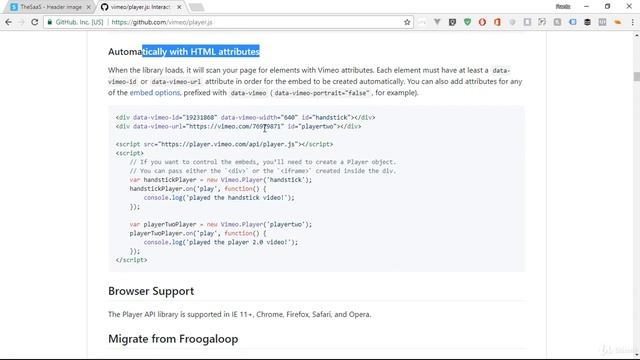Image resolution: width=640 pixels, height=360 pixels.
Task: Click the page vertical scrollbar thumb
Action: (636, 76)
